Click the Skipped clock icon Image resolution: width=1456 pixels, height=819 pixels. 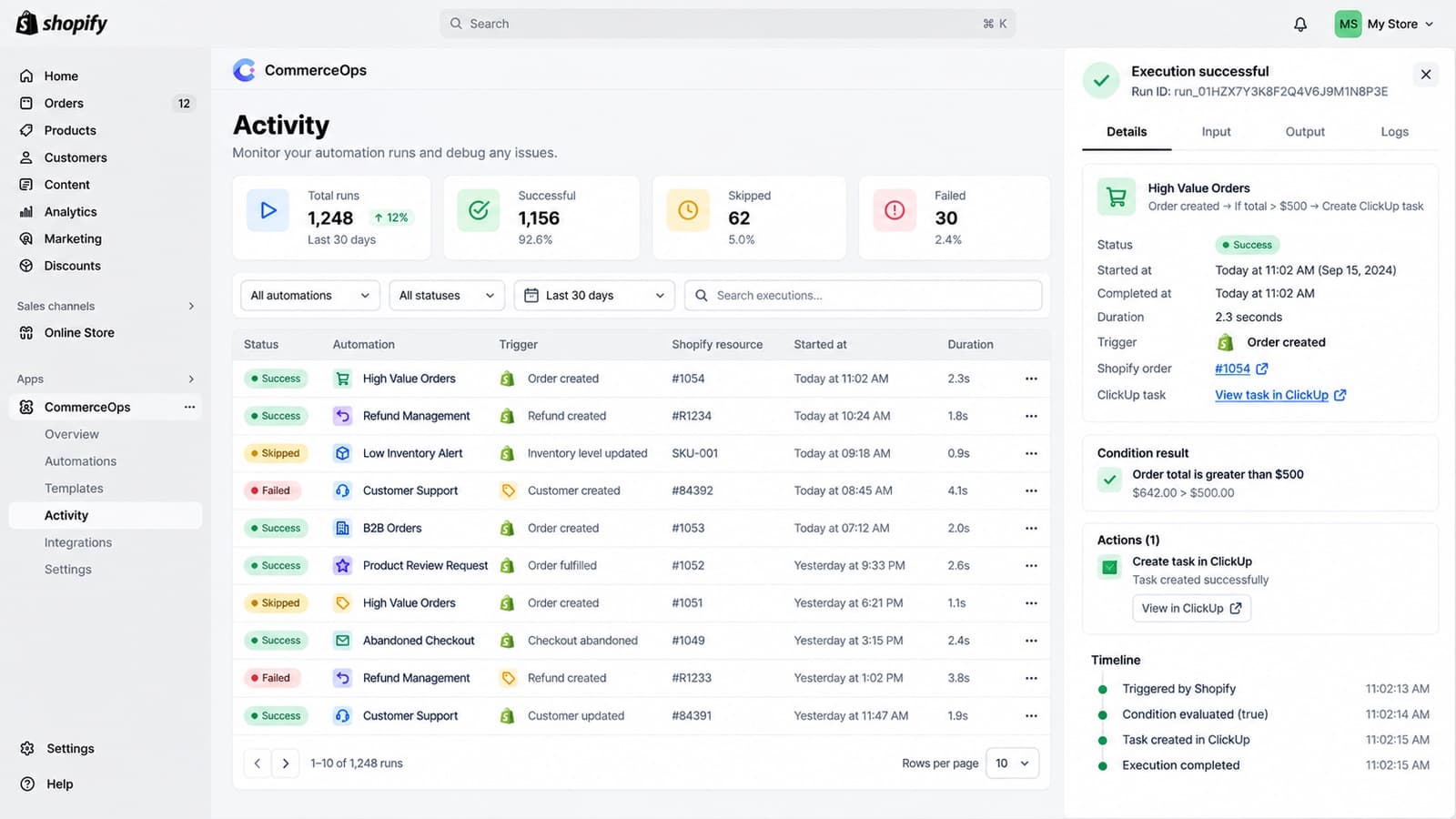coord(688,210)
